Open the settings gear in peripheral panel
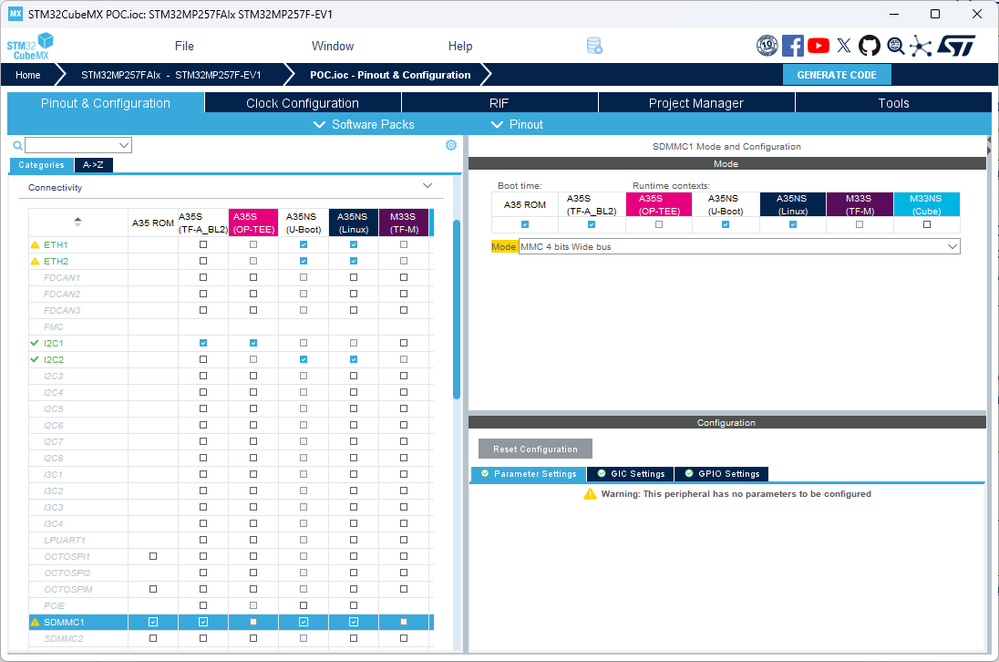The width and height of the screenshot is (999, 662). coord(451,145)
